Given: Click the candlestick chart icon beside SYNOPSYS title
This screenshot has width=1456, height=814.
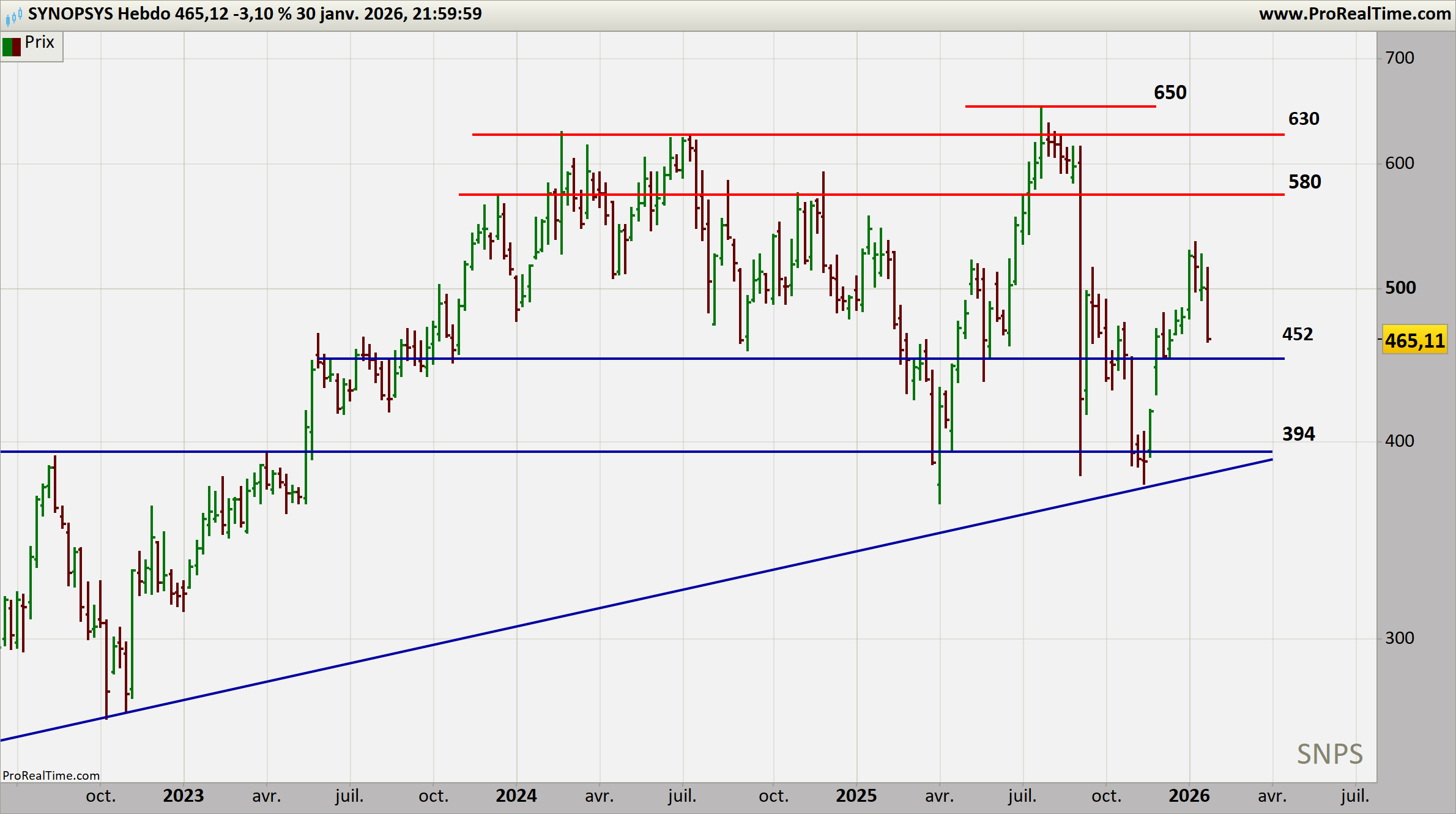Looking at the screenshot, I should point(13,15).
